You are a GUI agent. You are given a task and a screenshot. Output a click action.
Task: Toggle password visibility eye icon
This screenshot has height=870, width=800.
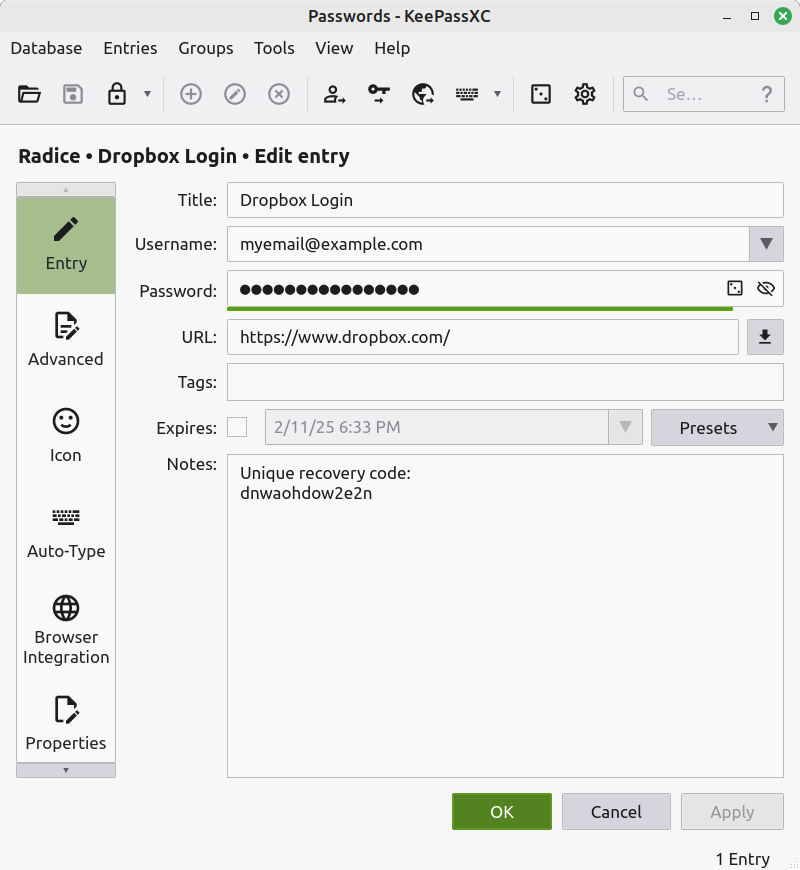pyautogui.click(x=766, y=289)
